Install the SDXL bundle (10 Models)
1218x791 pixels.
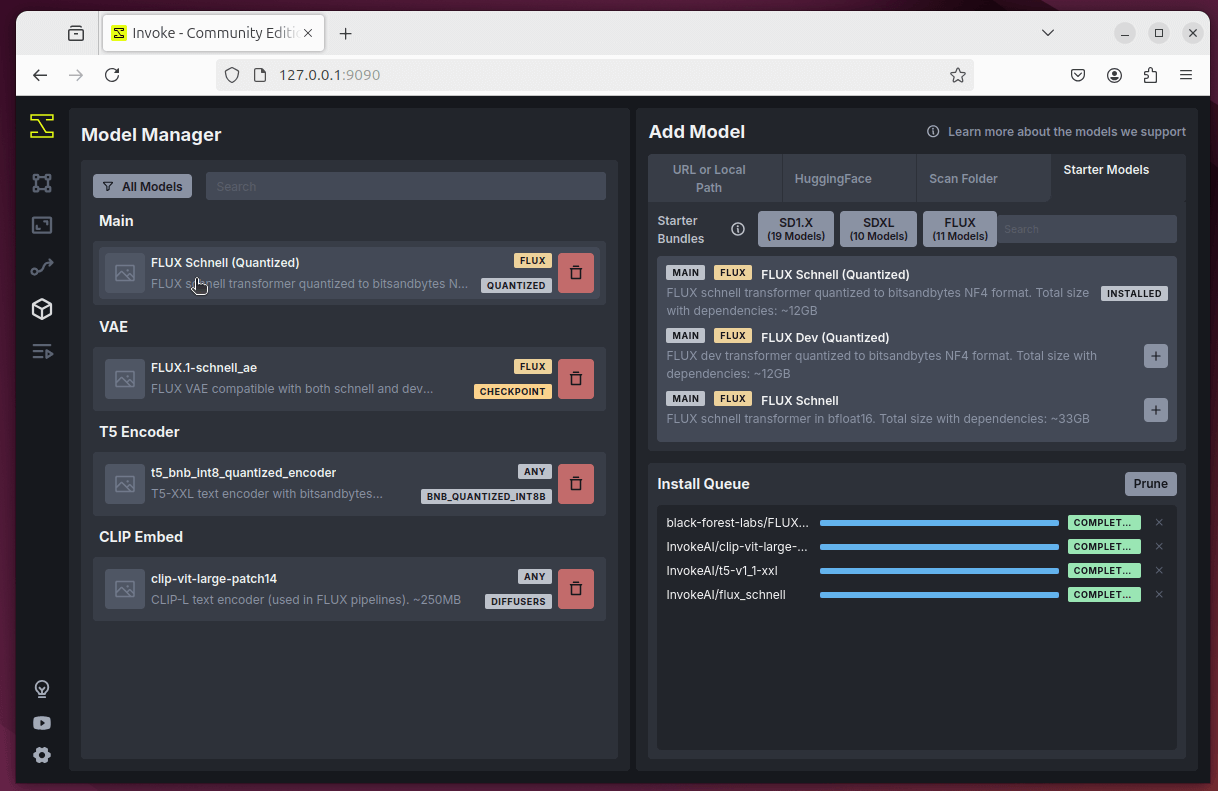pos(878,229)
